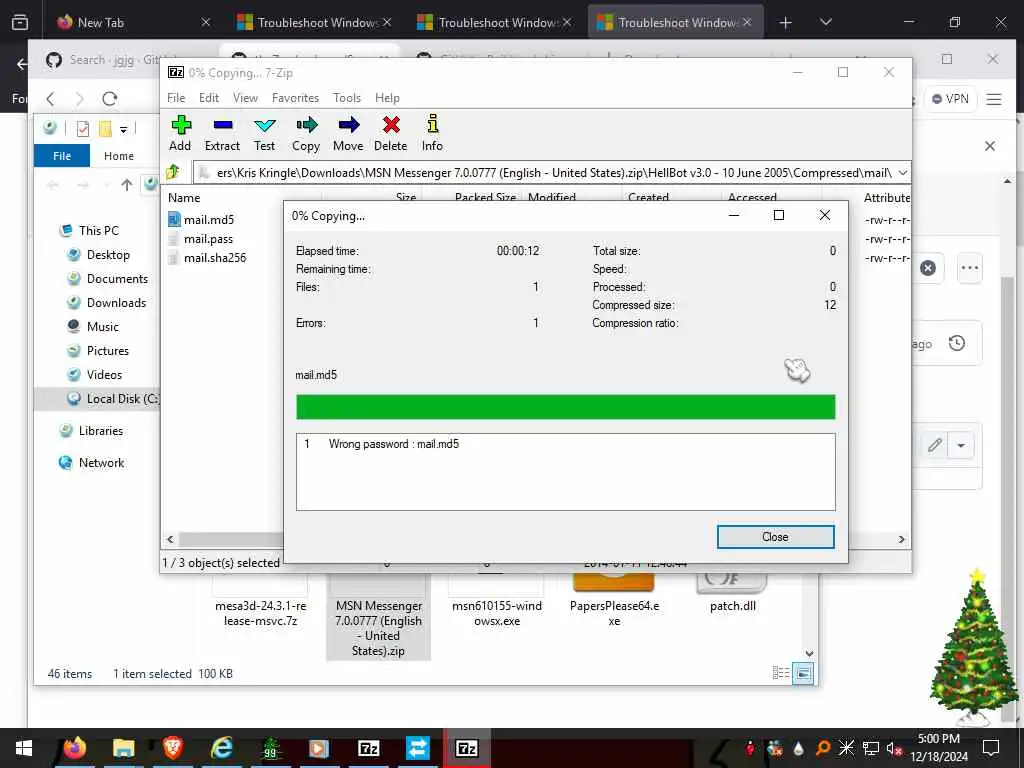Click the green copy progress bar
This screenshot has height=768, width=1024.
click(x=566, y=407)
